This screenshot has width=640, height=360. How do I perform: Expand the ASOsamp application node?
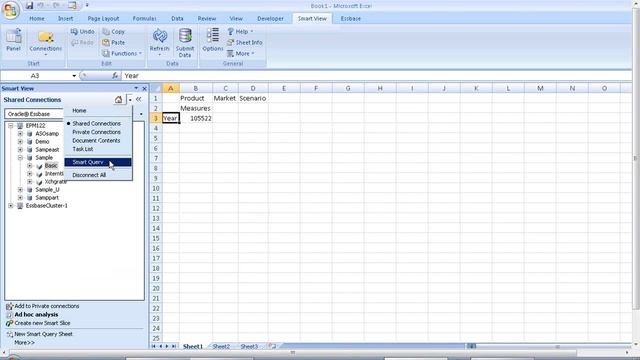20,133
